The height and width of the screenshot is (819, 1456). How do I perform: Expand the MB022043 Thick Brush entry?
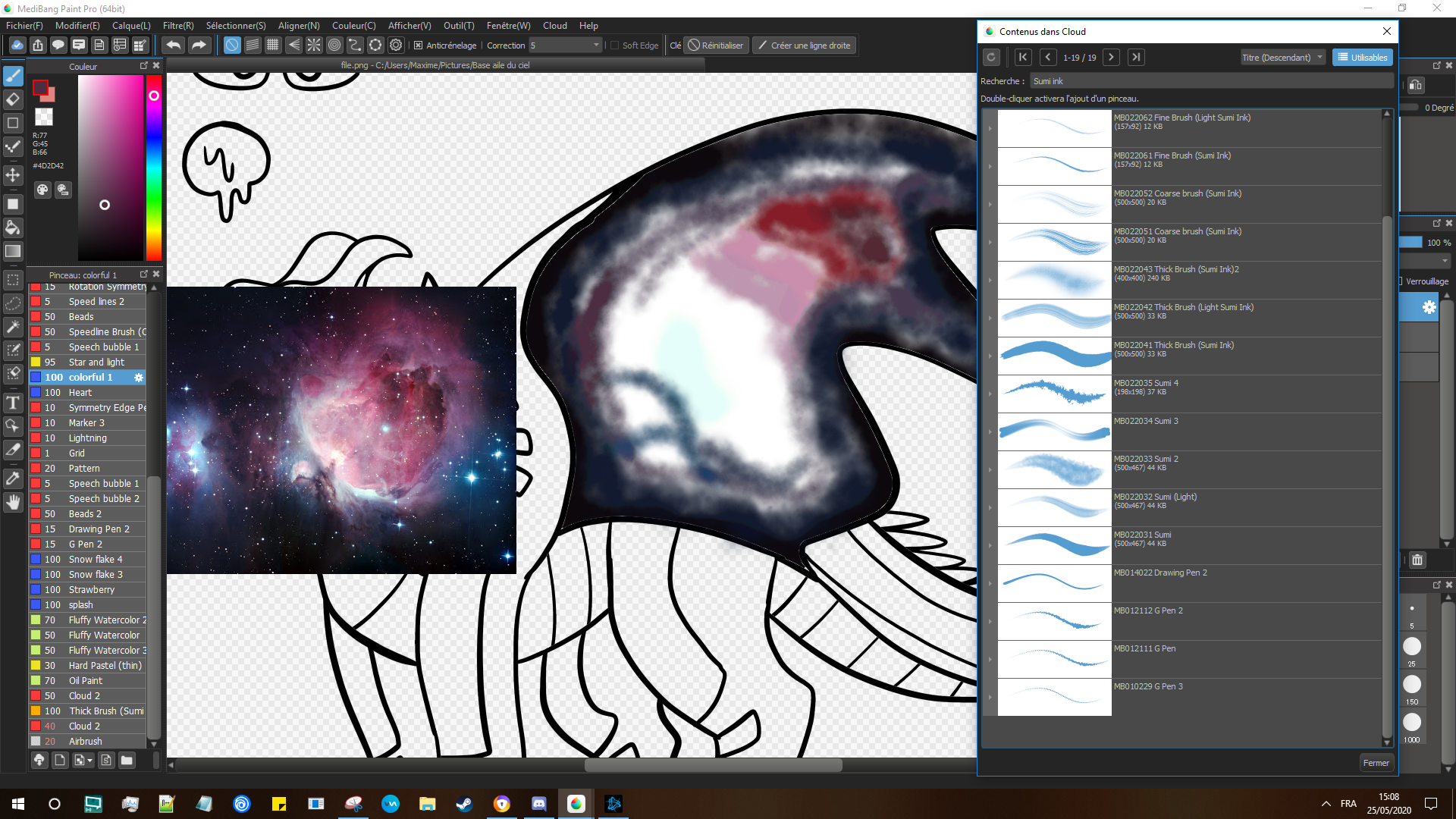pyautogui.click(x=990, y=280)
